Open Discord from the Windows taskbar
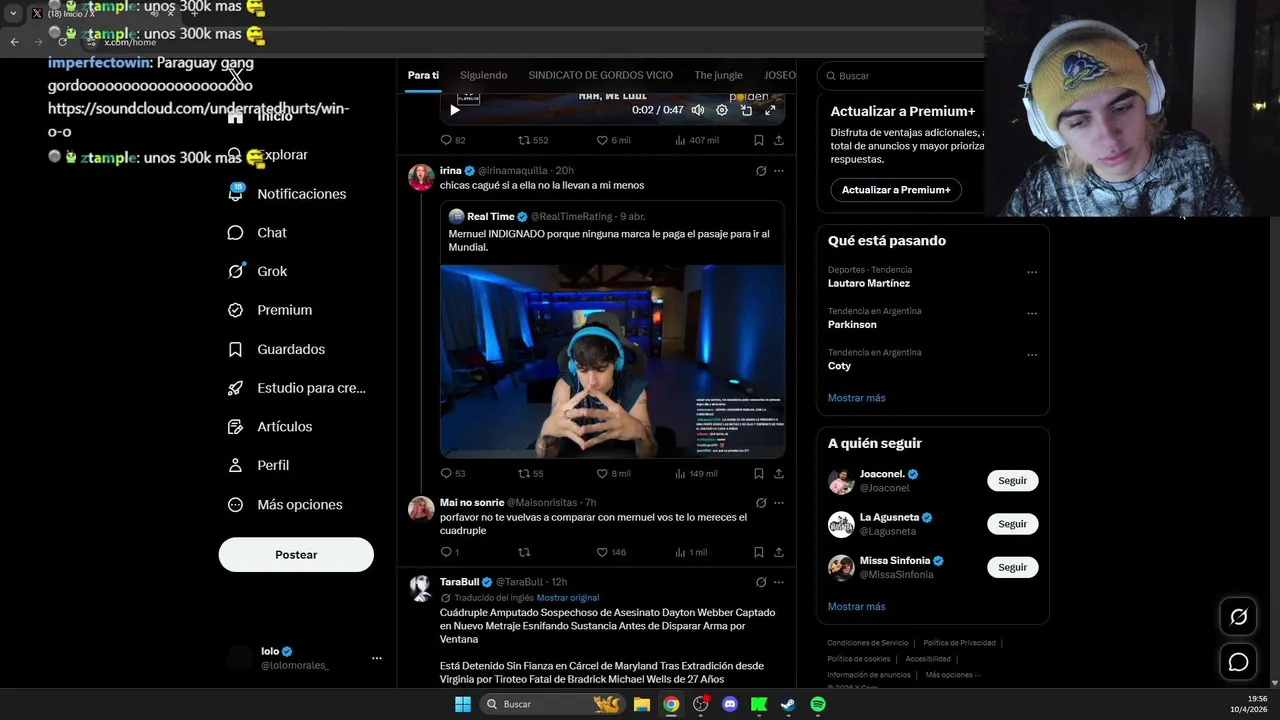The height and width of the screenshot is (720, 1280). pos(730,704)
